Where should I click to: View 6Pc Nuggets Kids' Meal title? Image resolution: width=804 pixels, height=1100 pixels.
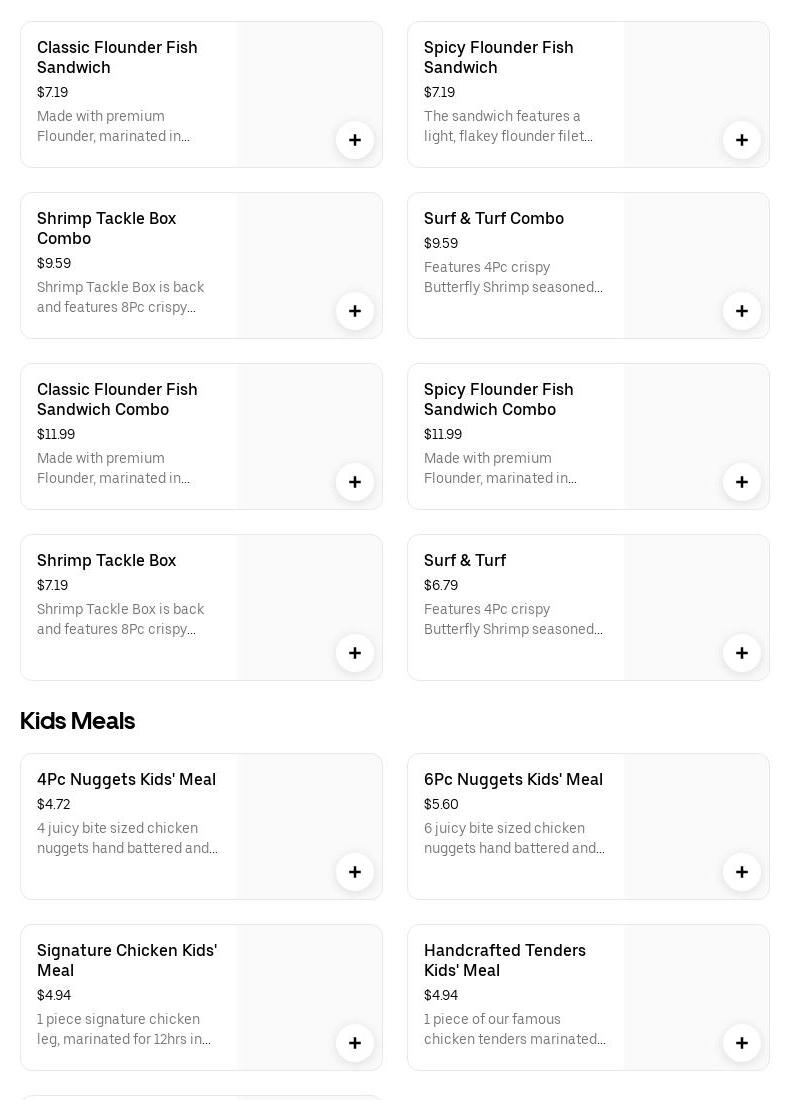[513, 779]
